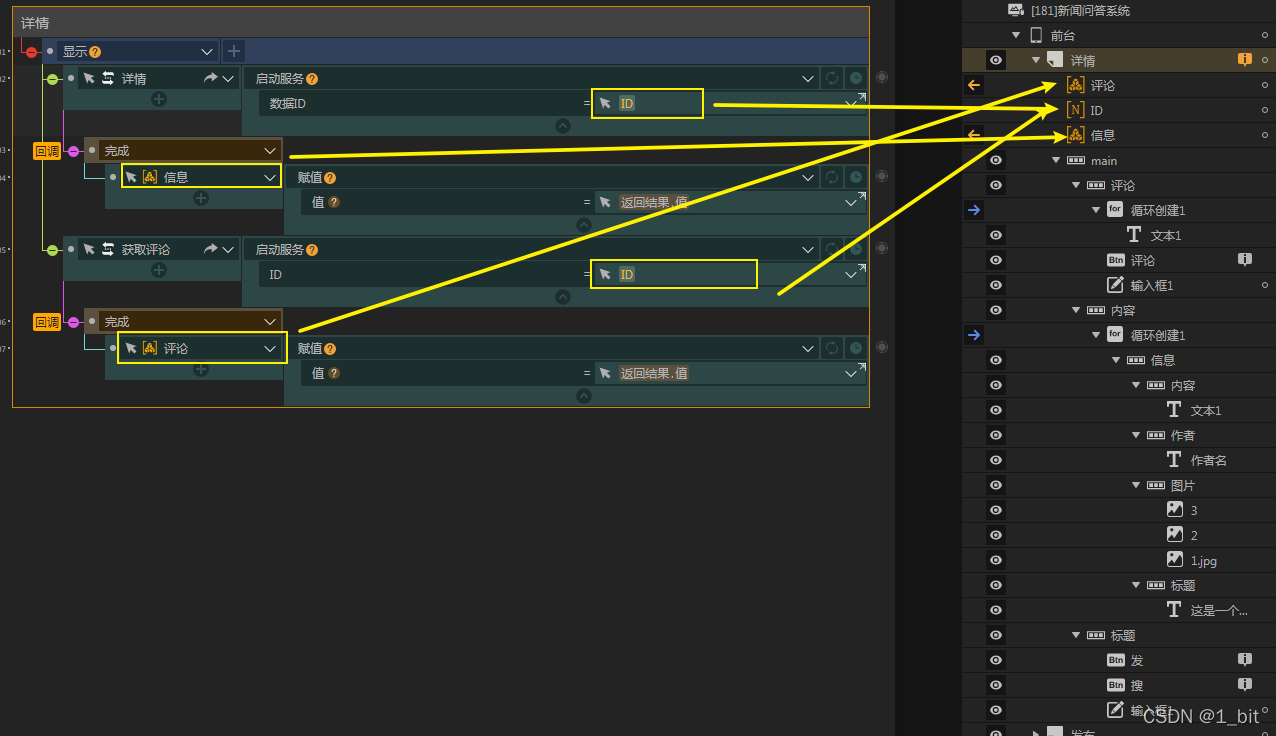Click clock icon on 评论 赋值 row
The image size is (1276, 736).
[x=856, y=348]
